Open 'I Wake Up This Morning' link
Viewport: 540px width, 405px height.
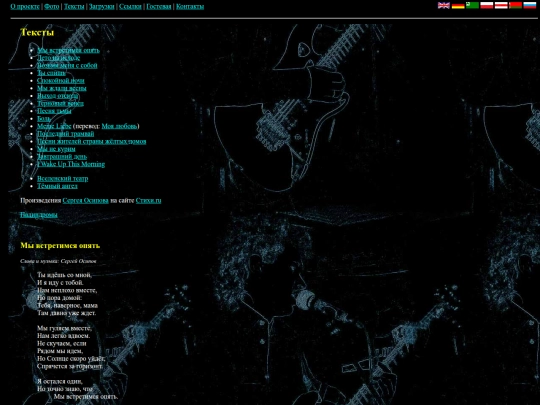(x=71, y=164)
